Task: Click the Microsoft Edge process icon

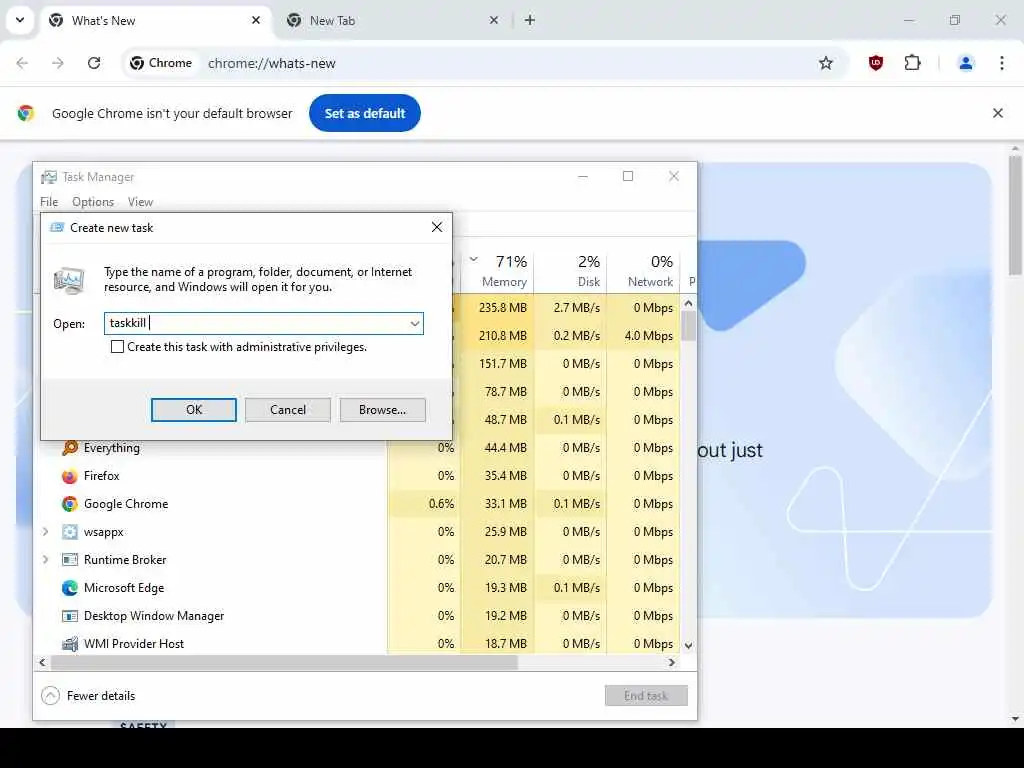Action: [x=70, y=588]
